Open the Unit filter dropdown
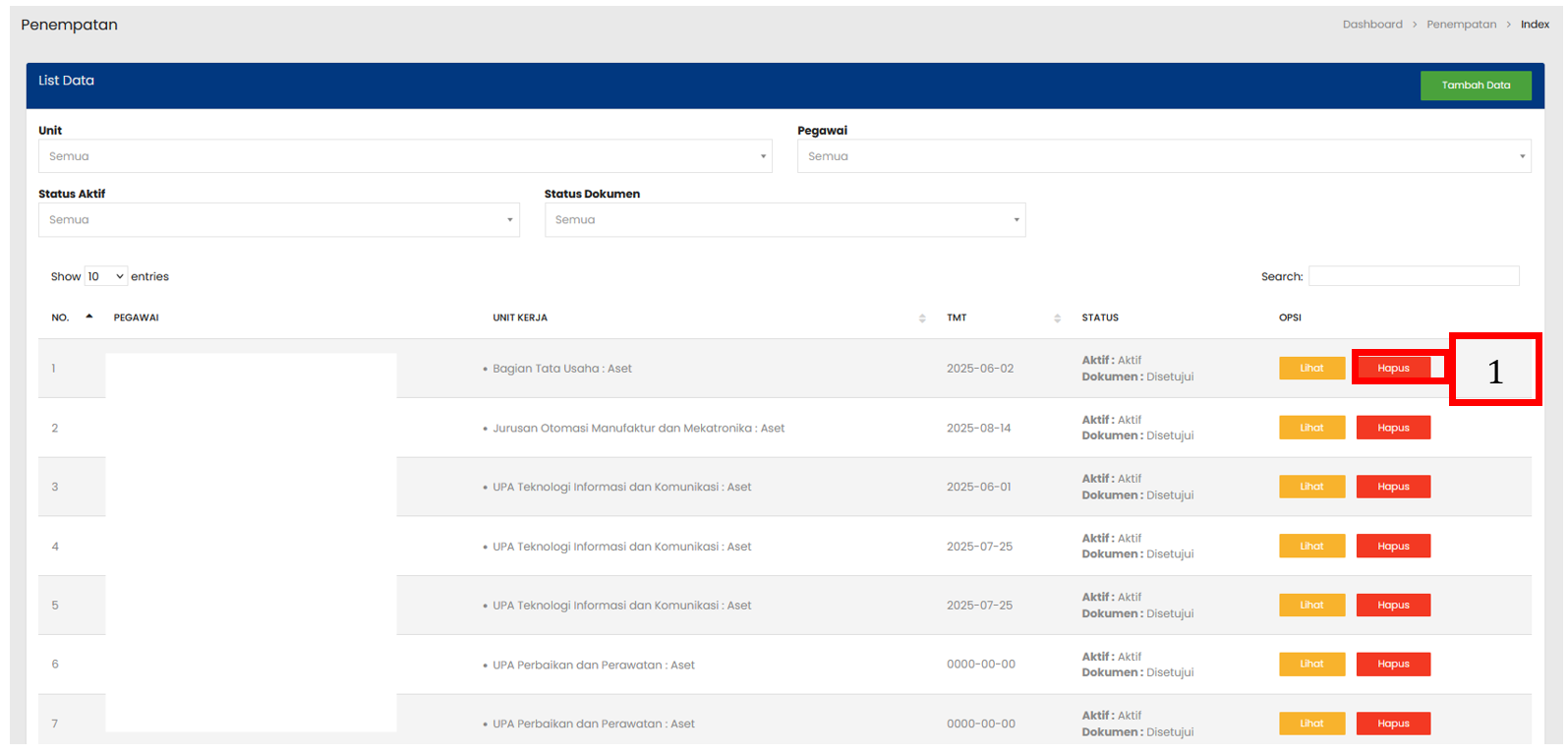 pyautogui.click(x=405, y=156)
